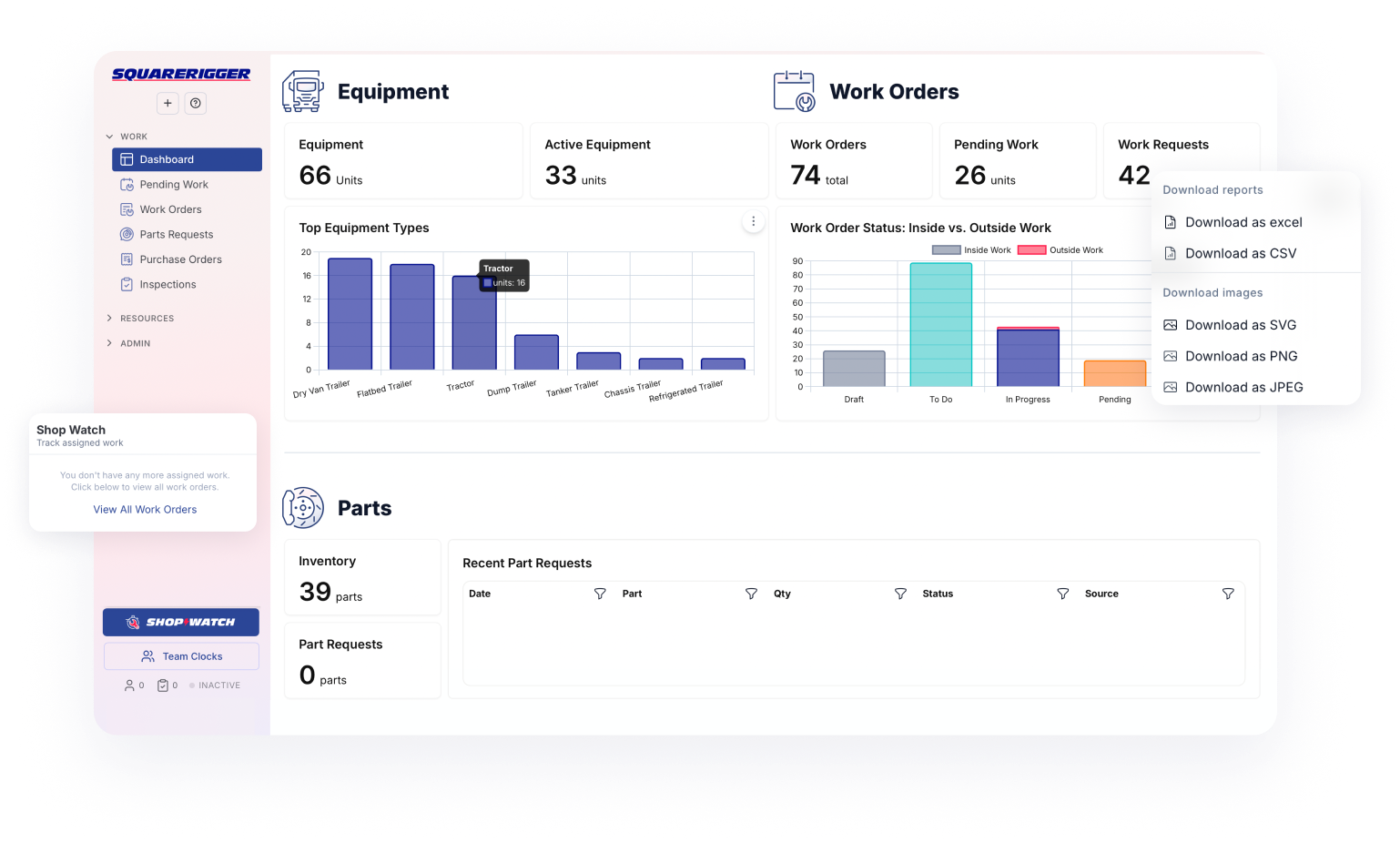Click the Tractor bar in equipment chart
Image resolution: width=1400 pixels, height=843 pixels.
(x=474, y=322)
